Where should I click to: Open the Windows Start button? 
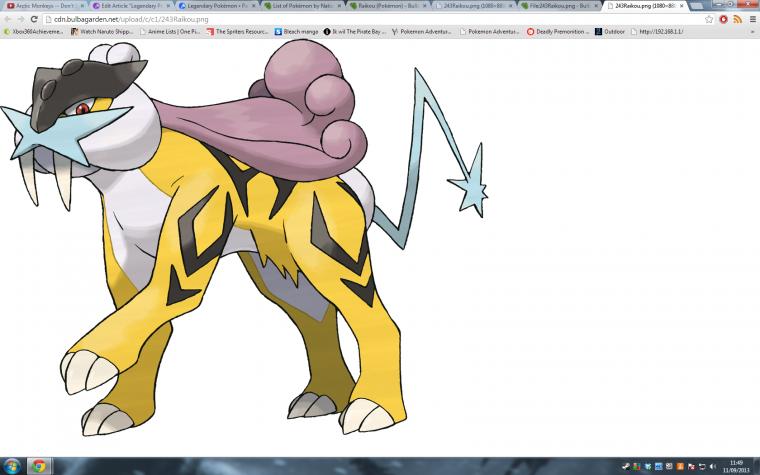[x=11, y=466]
